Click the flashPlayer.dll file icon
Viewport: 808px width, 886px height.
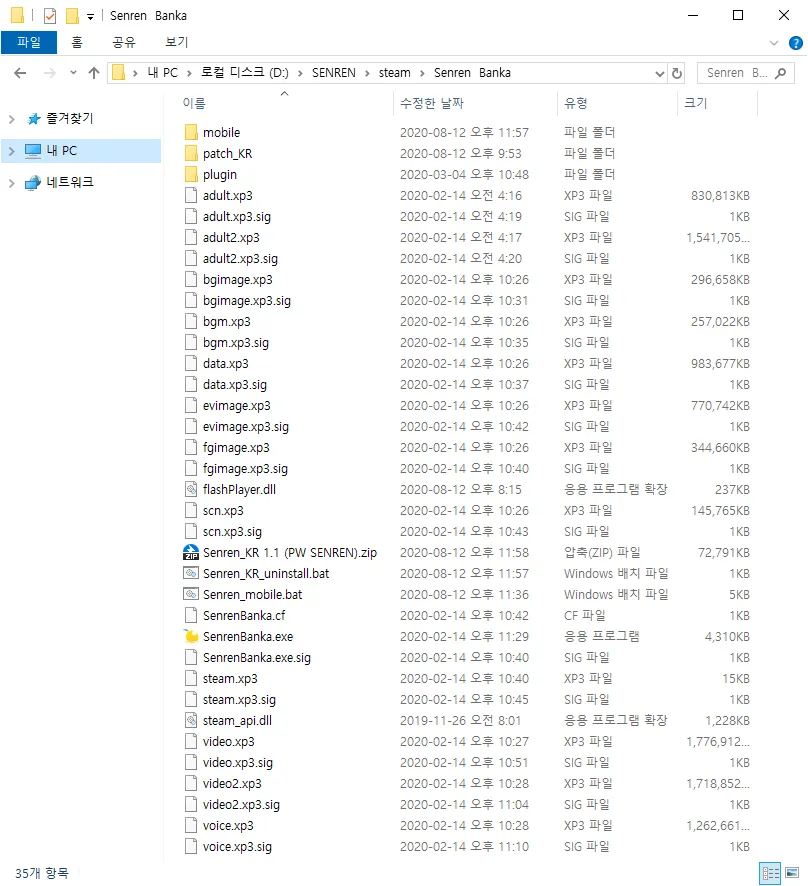tap(192, 489)
